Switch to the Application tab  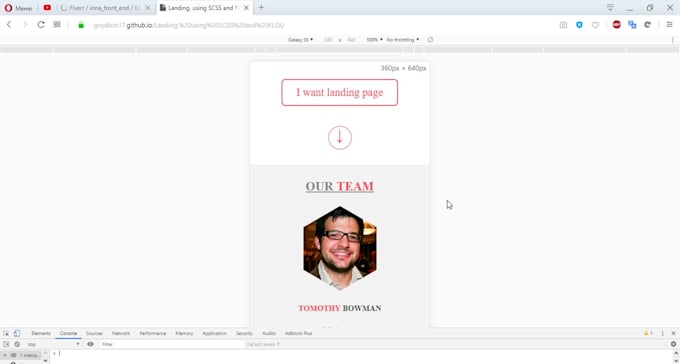214,333
